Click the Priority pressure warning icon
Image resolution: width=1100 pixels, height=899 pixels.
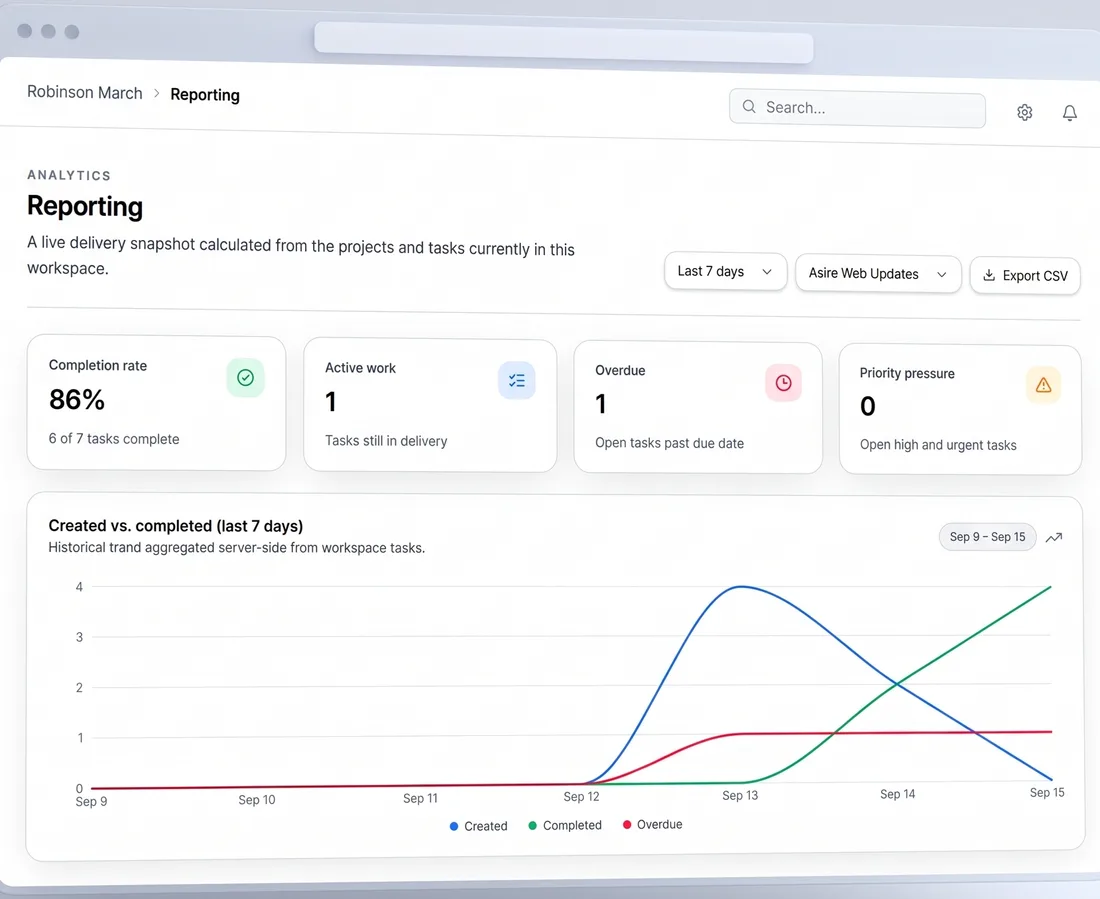[x=1043, y=385]
